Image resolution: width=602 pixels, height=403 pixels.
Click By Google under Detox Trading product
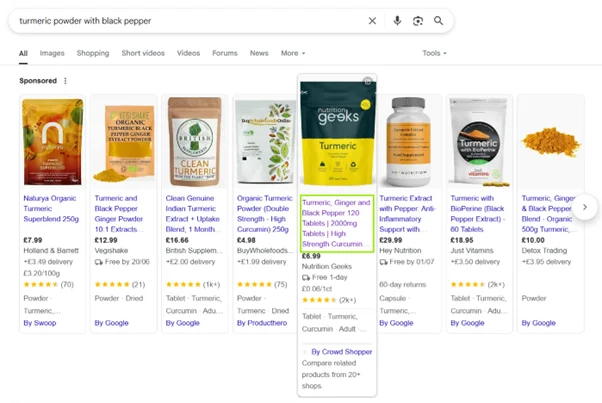538,323
